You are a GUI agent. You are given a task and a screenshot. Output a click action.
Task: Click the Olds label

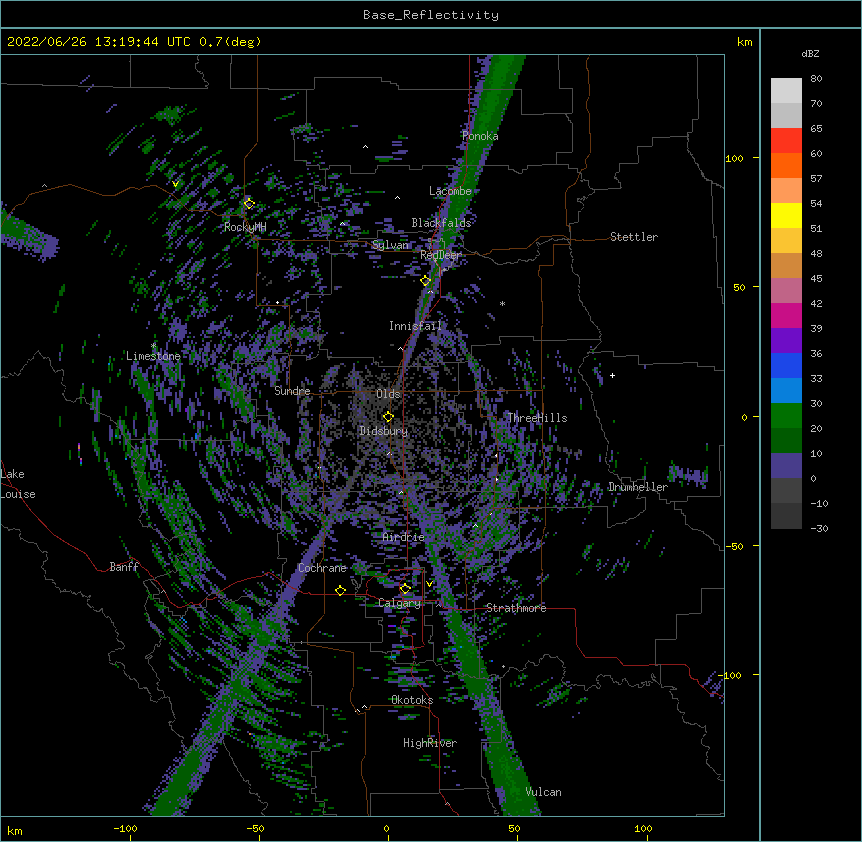click(x=388, y=394)
